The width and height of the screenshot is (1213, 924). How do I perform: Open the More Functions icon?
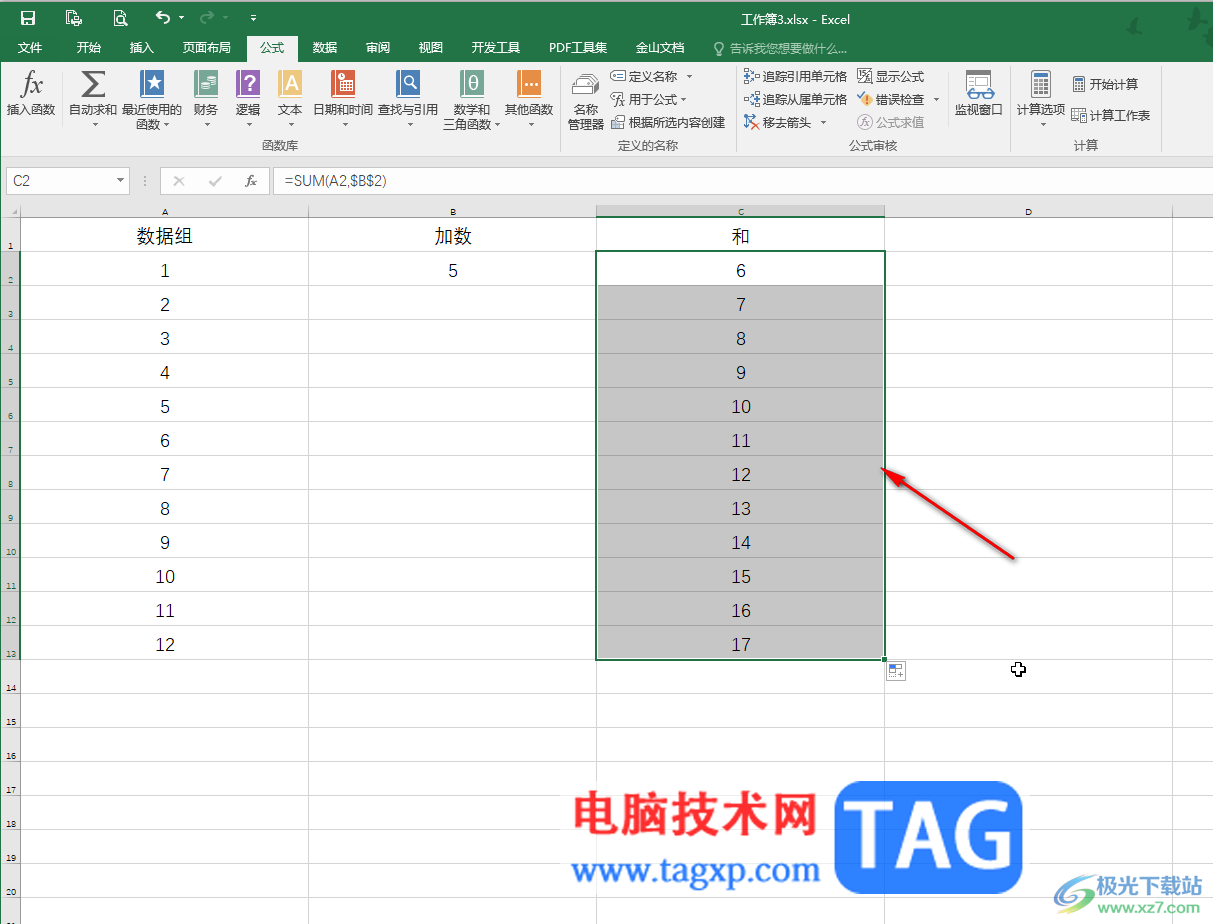tap(529, 85)
